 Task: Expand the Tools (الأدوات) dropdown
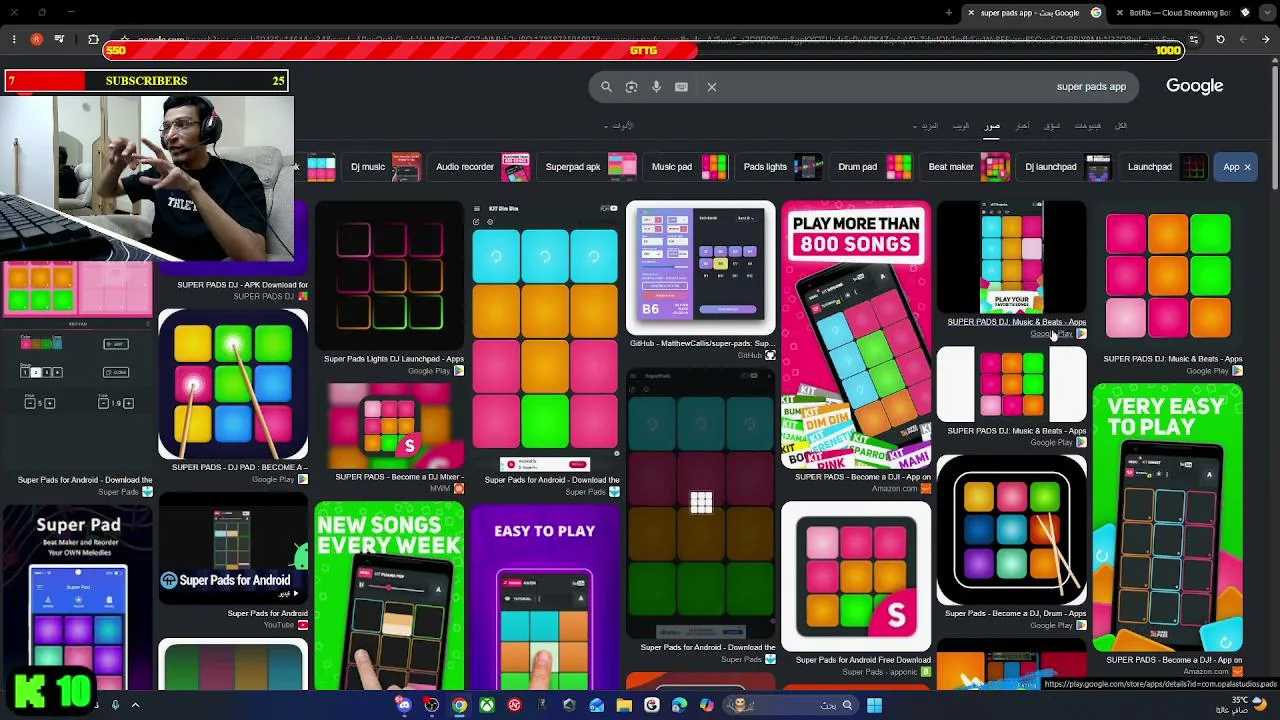pyautogui.click(x=620, y=126)
